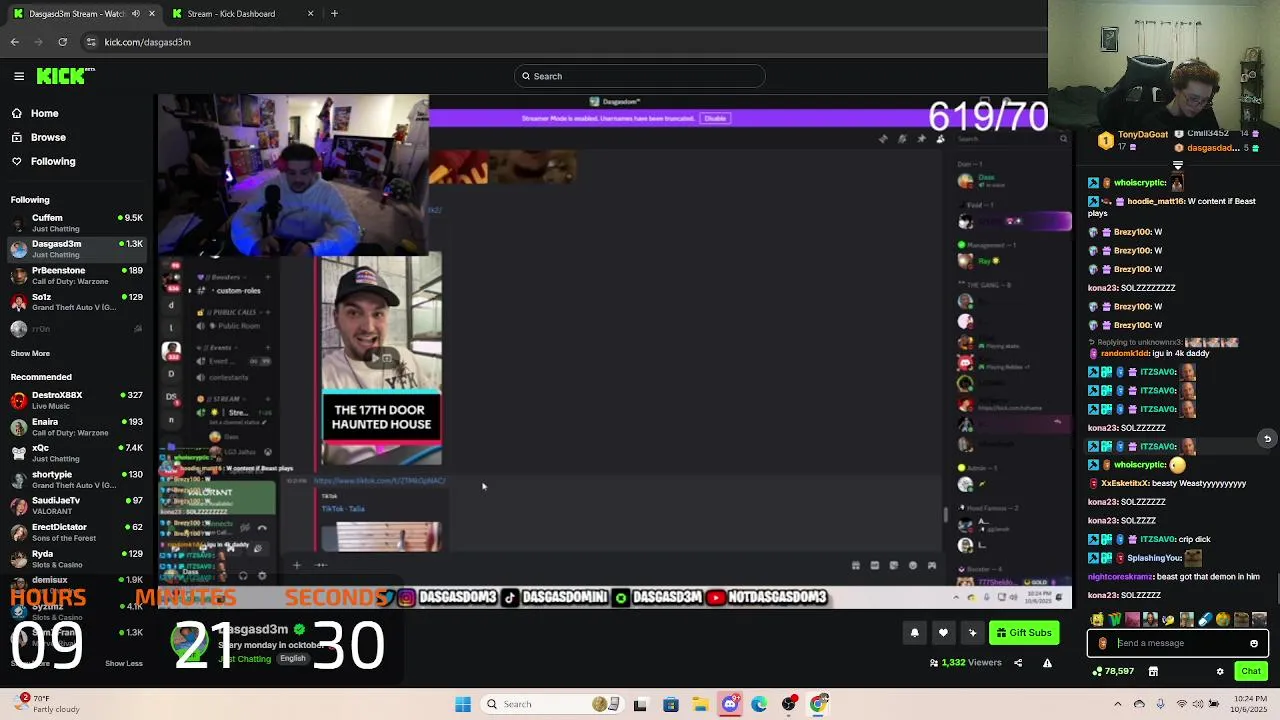Viewport: 1280px width, 720px height.
Task: Open Browse in Kick sidebar
Action: click(48, 138)
